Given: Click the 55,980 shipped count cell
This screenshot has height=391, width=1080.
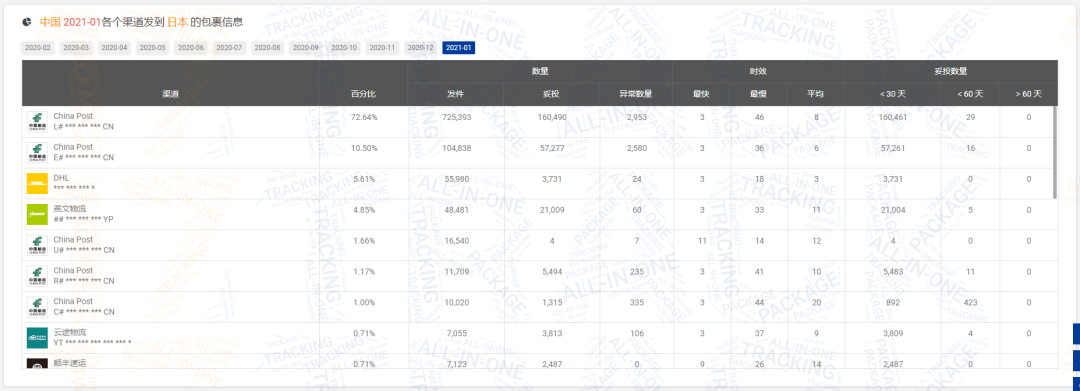Looking at the screenshot, I should tap(455, 179).
